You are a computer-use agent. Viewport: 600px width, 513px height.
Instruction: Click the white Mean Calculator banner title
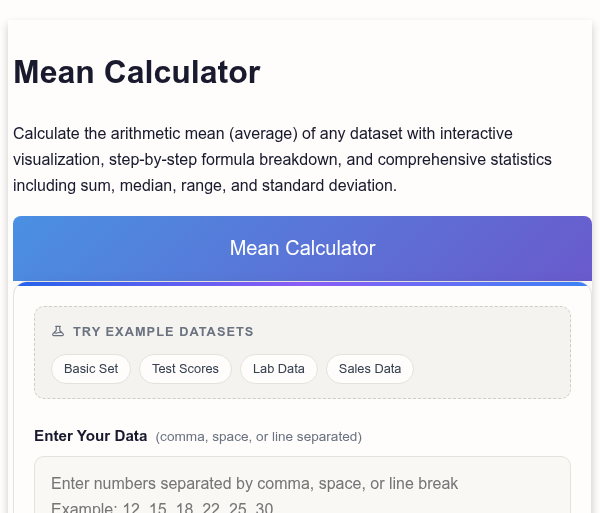pos(302,248)
